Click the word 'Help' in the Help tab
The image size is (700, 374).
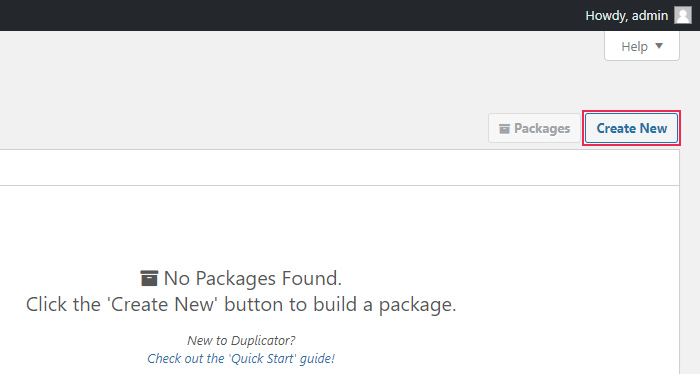pyautogui.click(x=634, y=46)
